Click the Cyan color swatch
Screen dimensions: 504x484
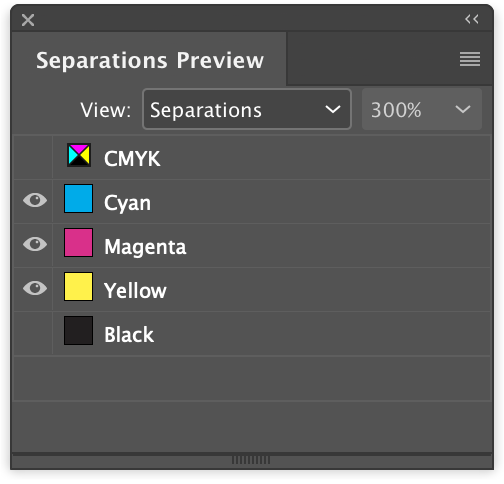[78, 199]
